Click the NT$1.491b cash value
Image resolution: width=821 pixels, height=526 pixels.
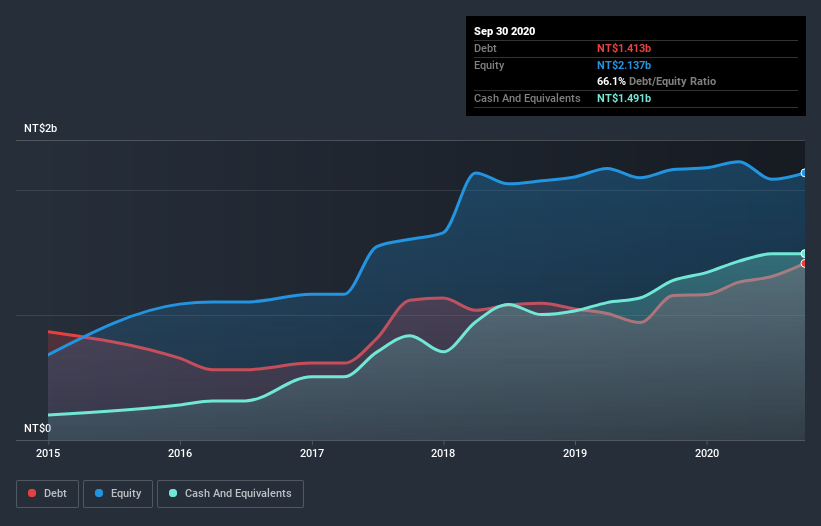624,98
